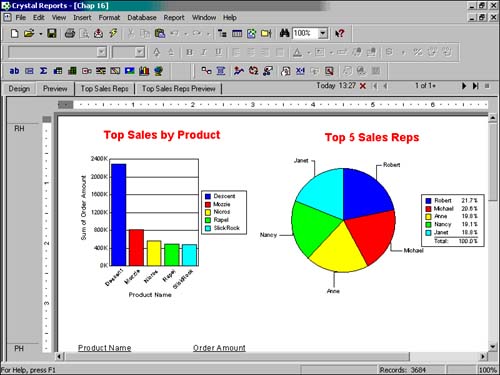The height and width of the screenshot is (375, 500).
Task: Expand the Open icon's dropdown arrow
Action: pos(40,34)
